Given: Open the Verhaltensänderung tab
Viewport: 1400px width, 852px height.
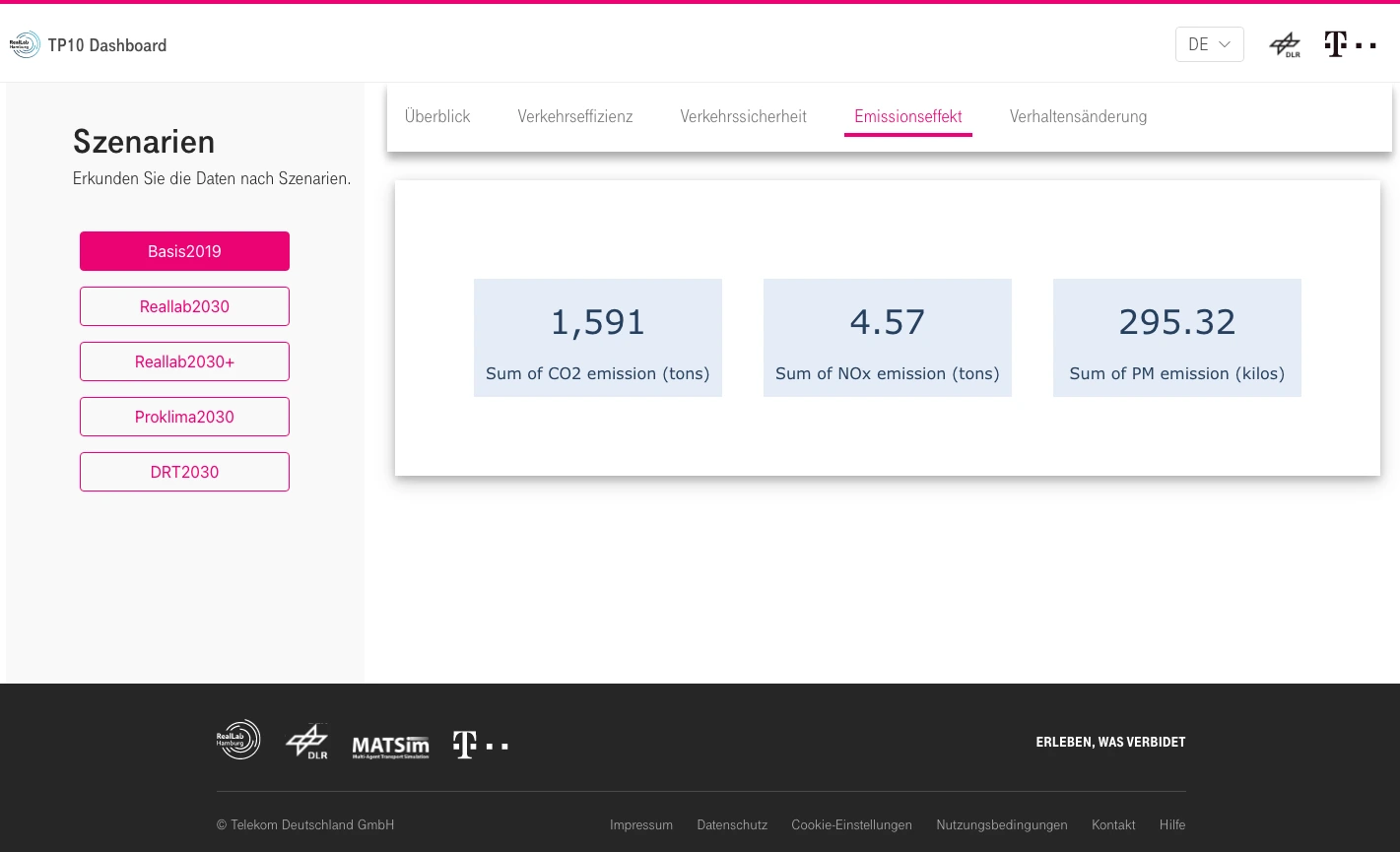Looking at the screenshot, I should coord(1078,116).
